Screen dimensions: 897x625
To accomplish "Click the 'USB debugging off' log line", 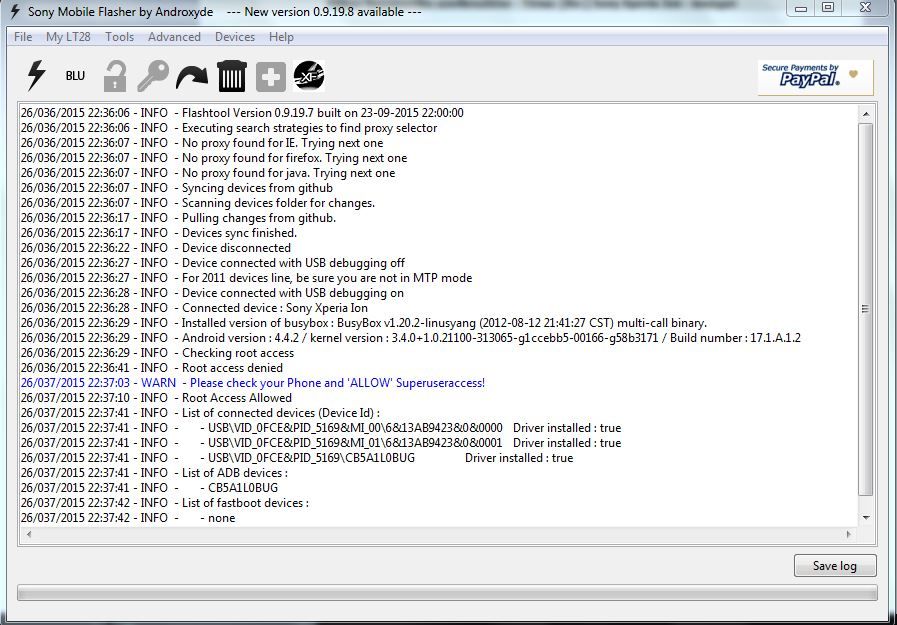I will (x=213, y=263).
